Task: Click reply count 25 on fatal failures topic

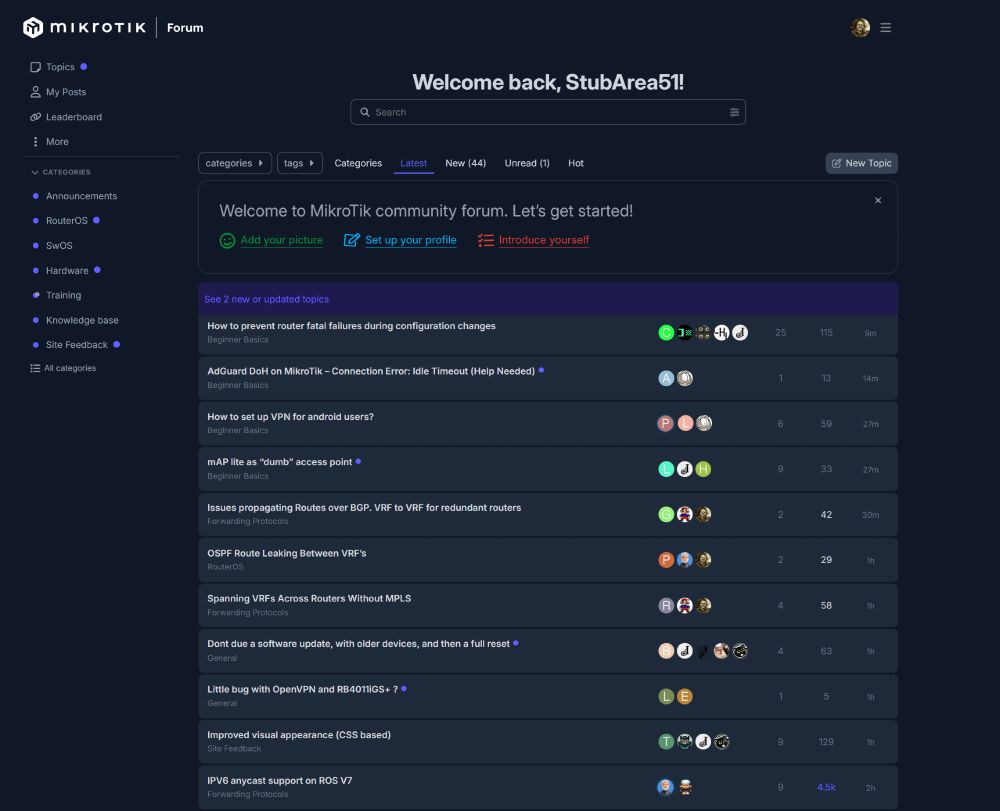Action: (781, 333)
